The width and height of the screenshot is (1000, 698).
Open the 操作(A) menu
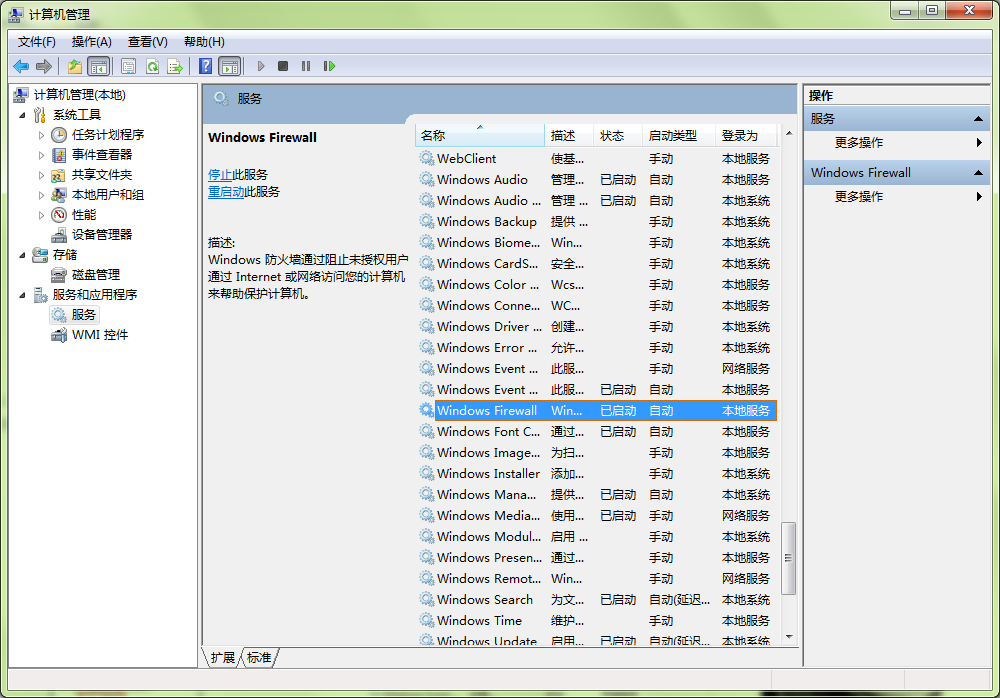(92, 42)
